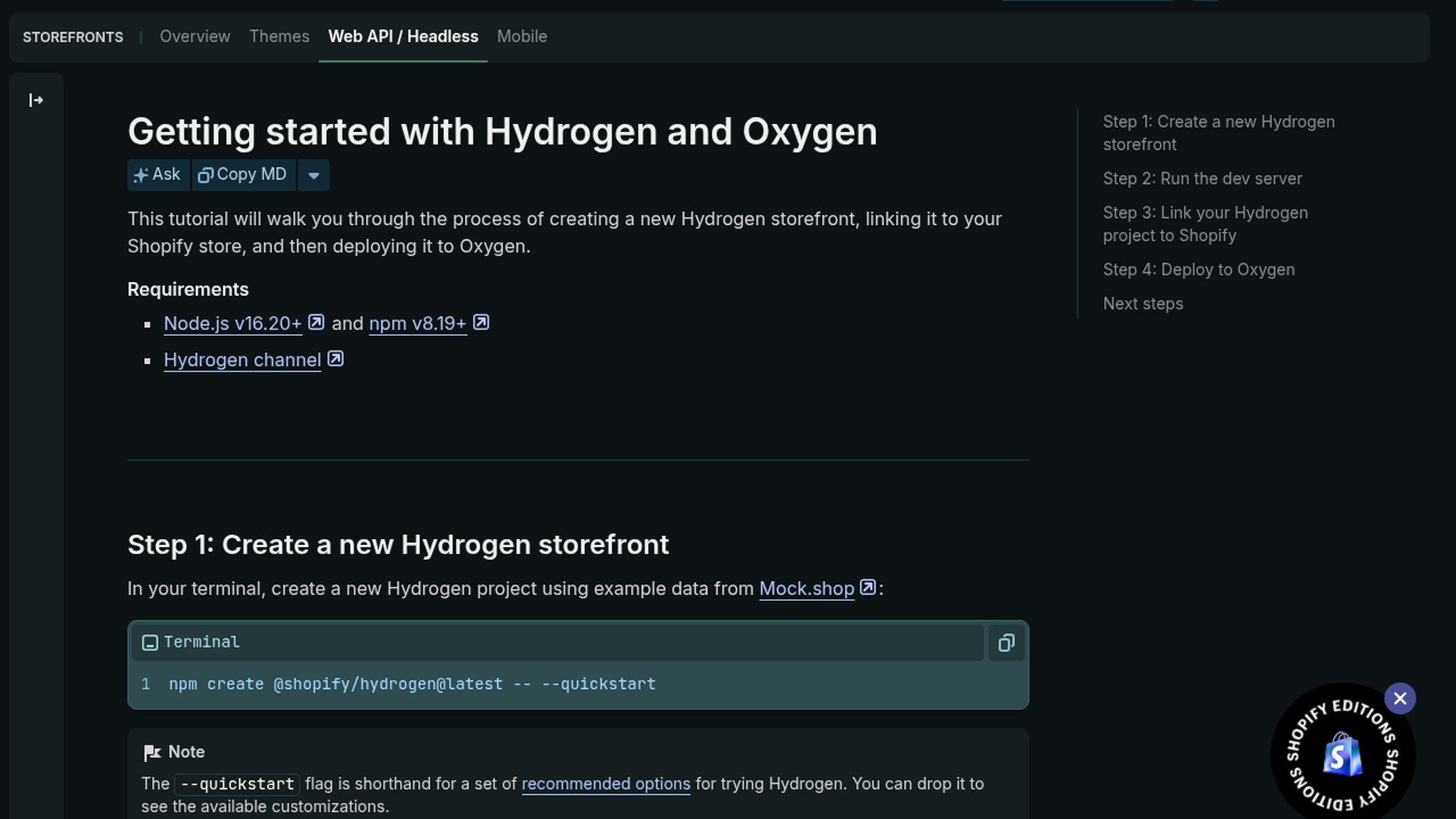The height and width of the screenshot is (819, 1456).
Task: Click external-link icon beside Hydrogen channel
Action: click(x=335, y=359)
